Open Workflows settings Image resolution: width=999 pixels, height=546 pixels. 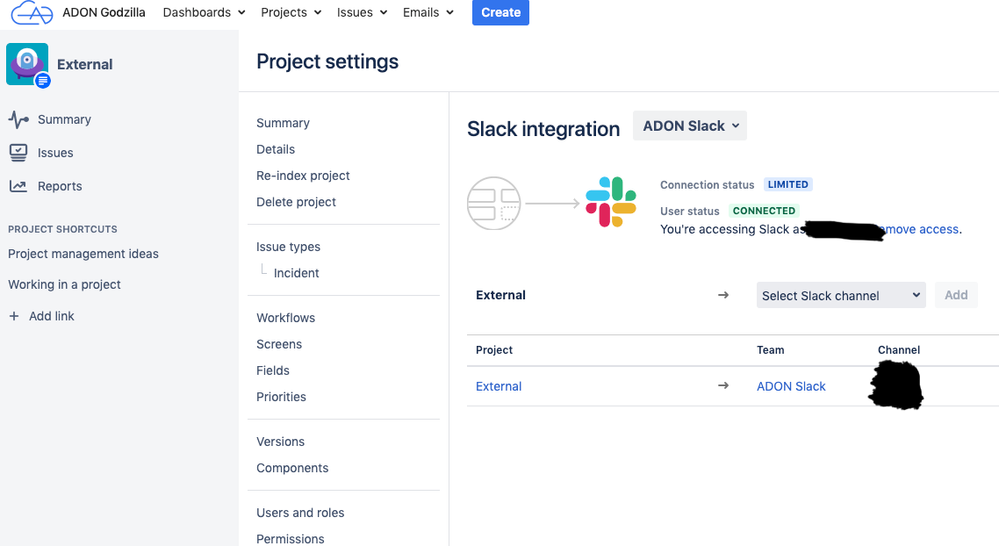click(x=285, y=317)
